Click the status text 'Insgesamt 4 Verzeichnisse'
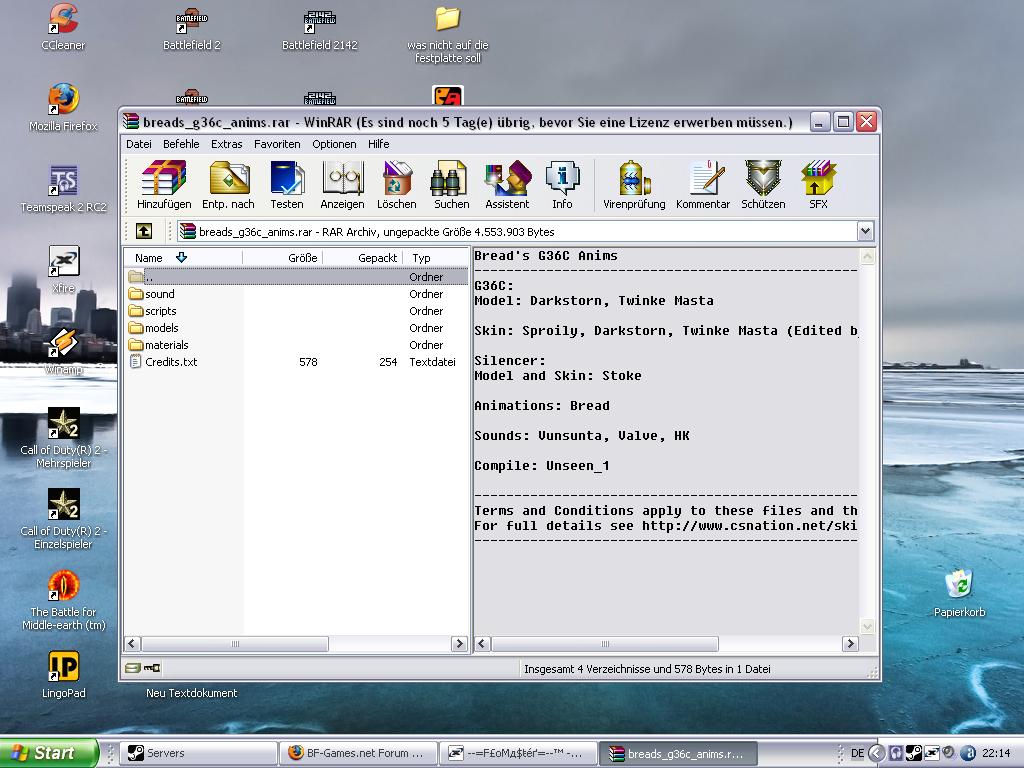Screen dimensions: 1024x768 [647, 669]
